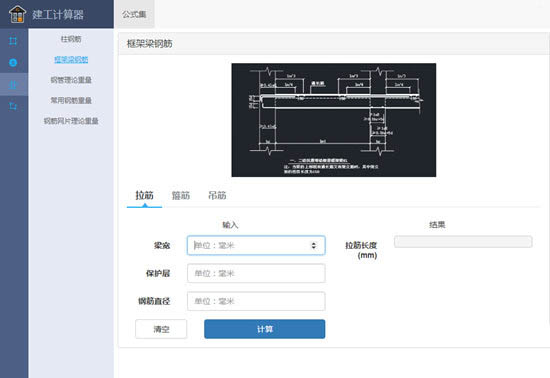Click the 框架梁钢筋 panel heading
This screenshot has width=550, height=378.
tap(149, 44)
